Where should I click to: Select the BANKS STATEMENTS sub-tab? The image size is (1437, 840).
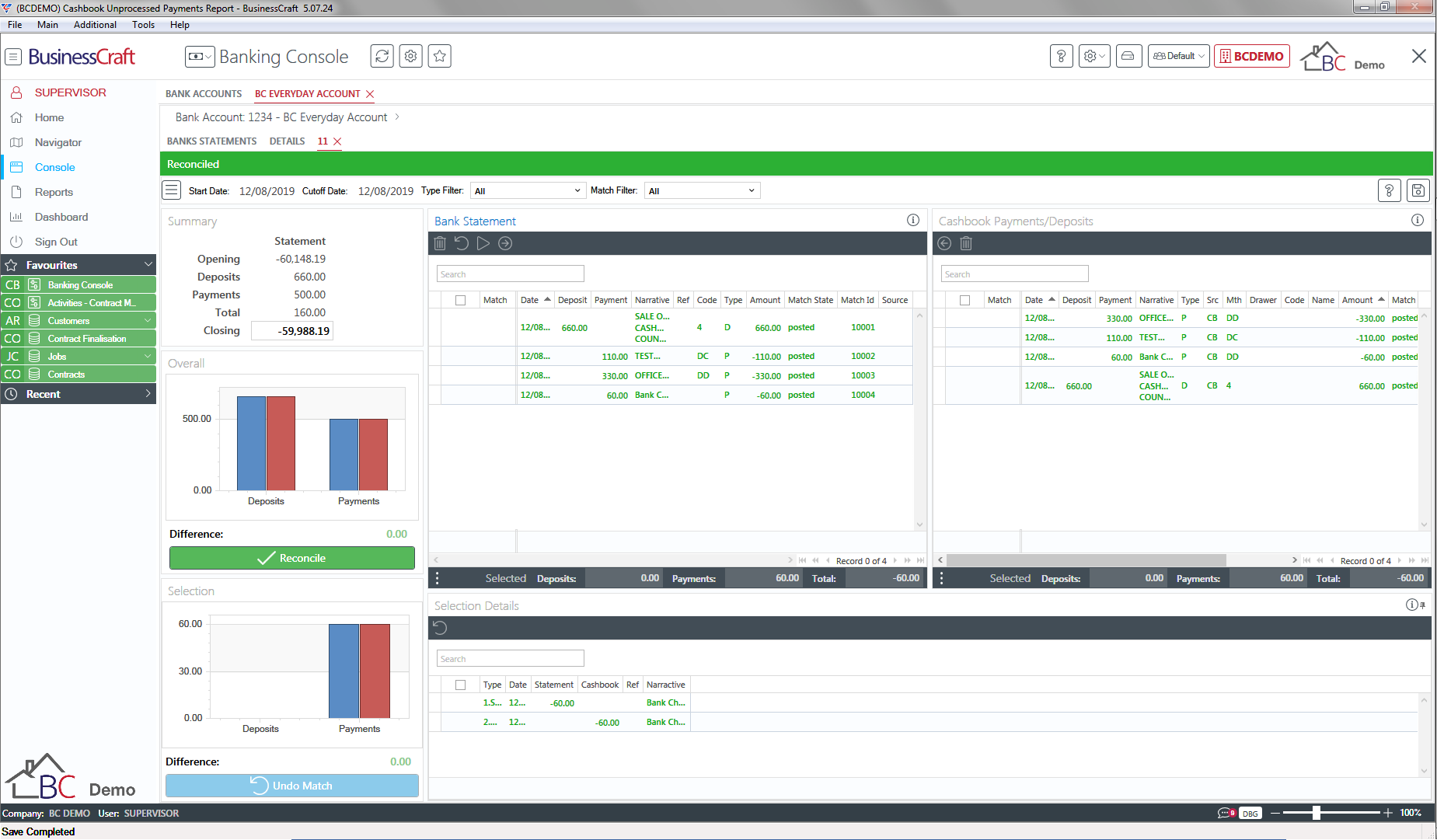pos(211,141)
